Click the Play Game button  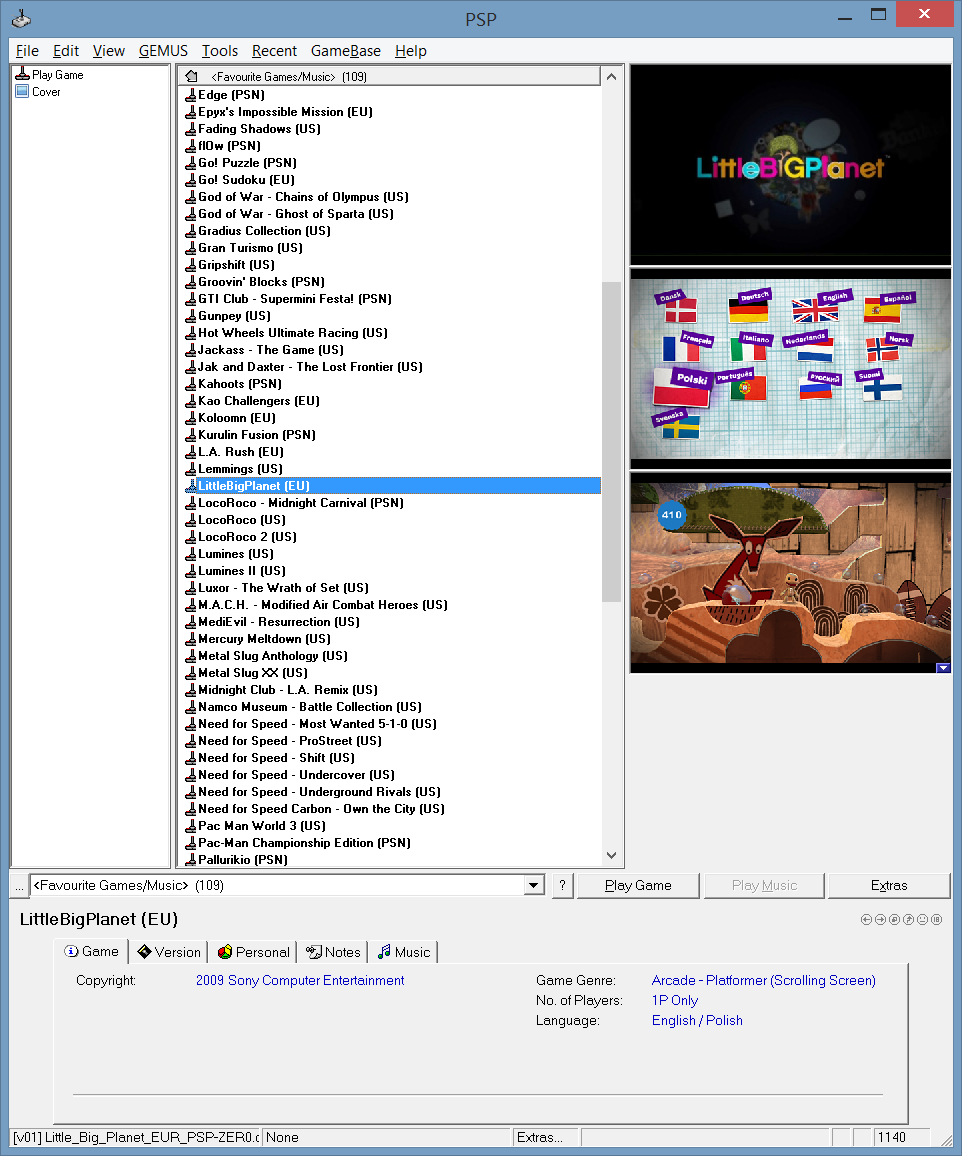(638, 885)
